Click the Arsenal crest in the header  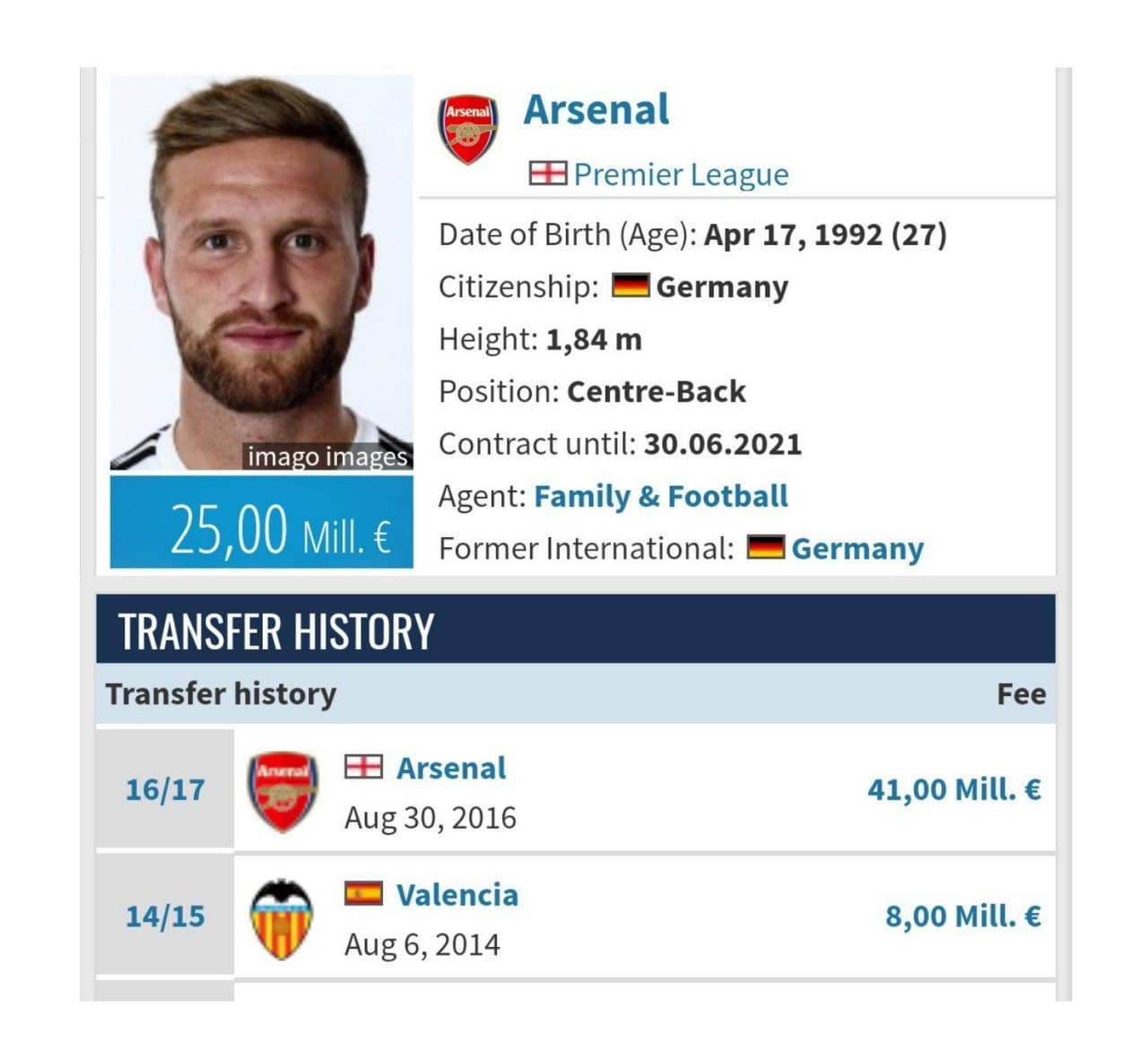click(x=467, y=130)
